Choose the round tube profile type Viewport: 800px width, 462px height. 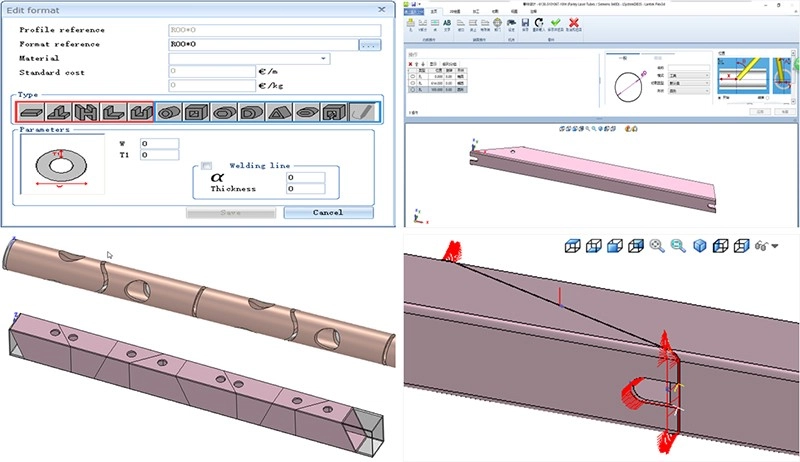coord(171,110)
